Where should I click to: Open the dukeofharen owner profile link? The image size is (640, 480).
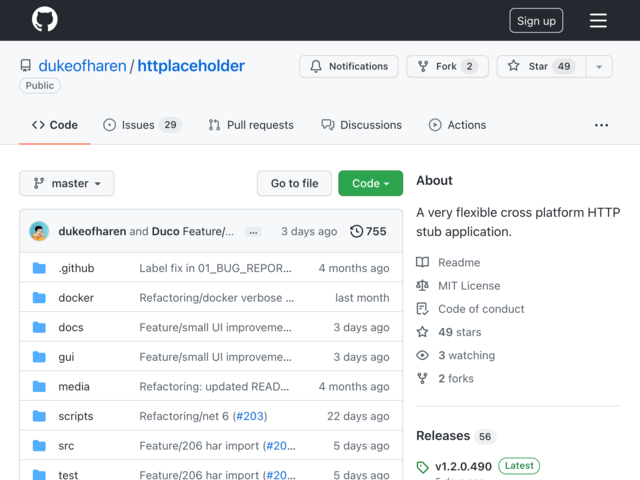(82, 66)
